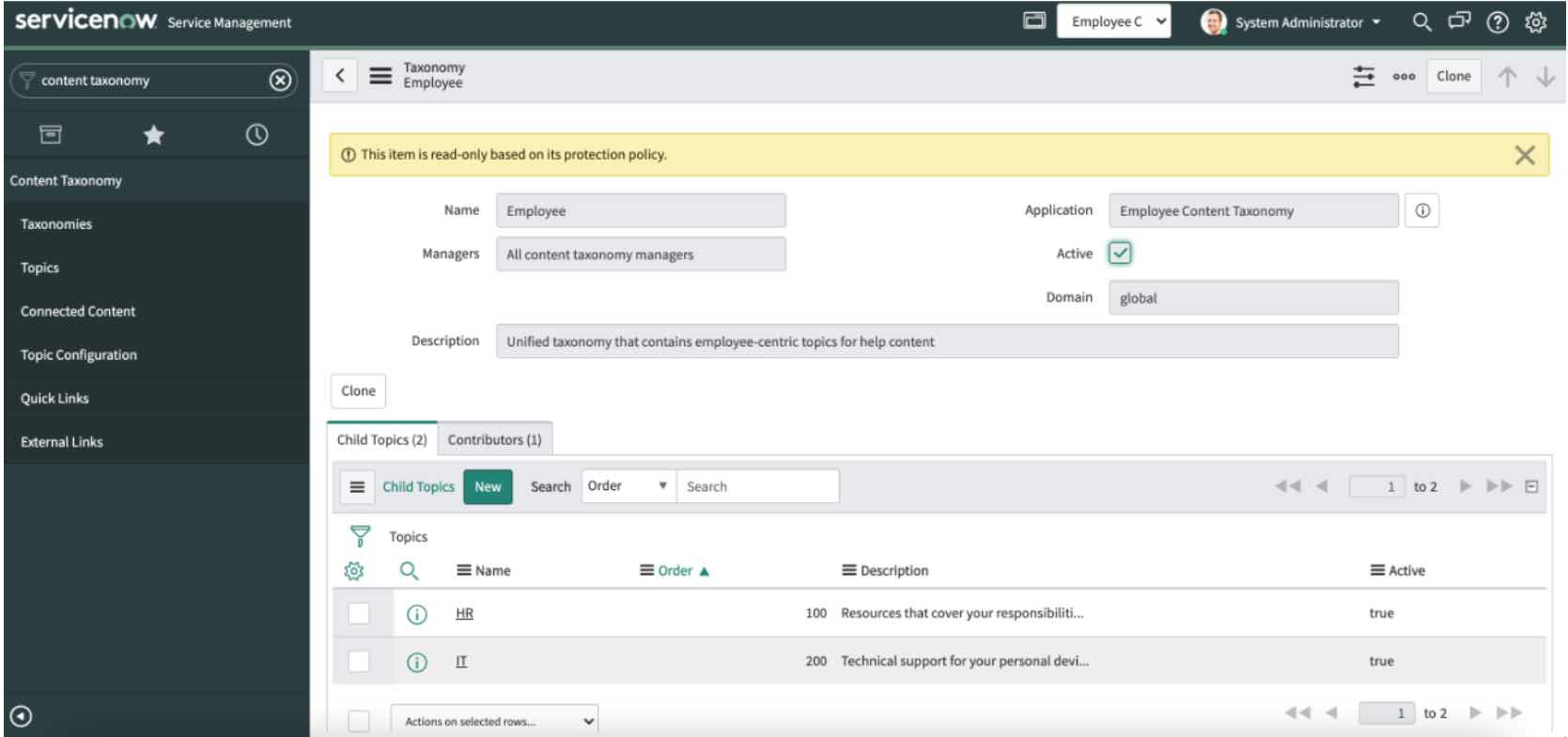This screenshot has width=1568, height=737.
Task: Preview the HR topic info icon
Action: click(416, 614)
